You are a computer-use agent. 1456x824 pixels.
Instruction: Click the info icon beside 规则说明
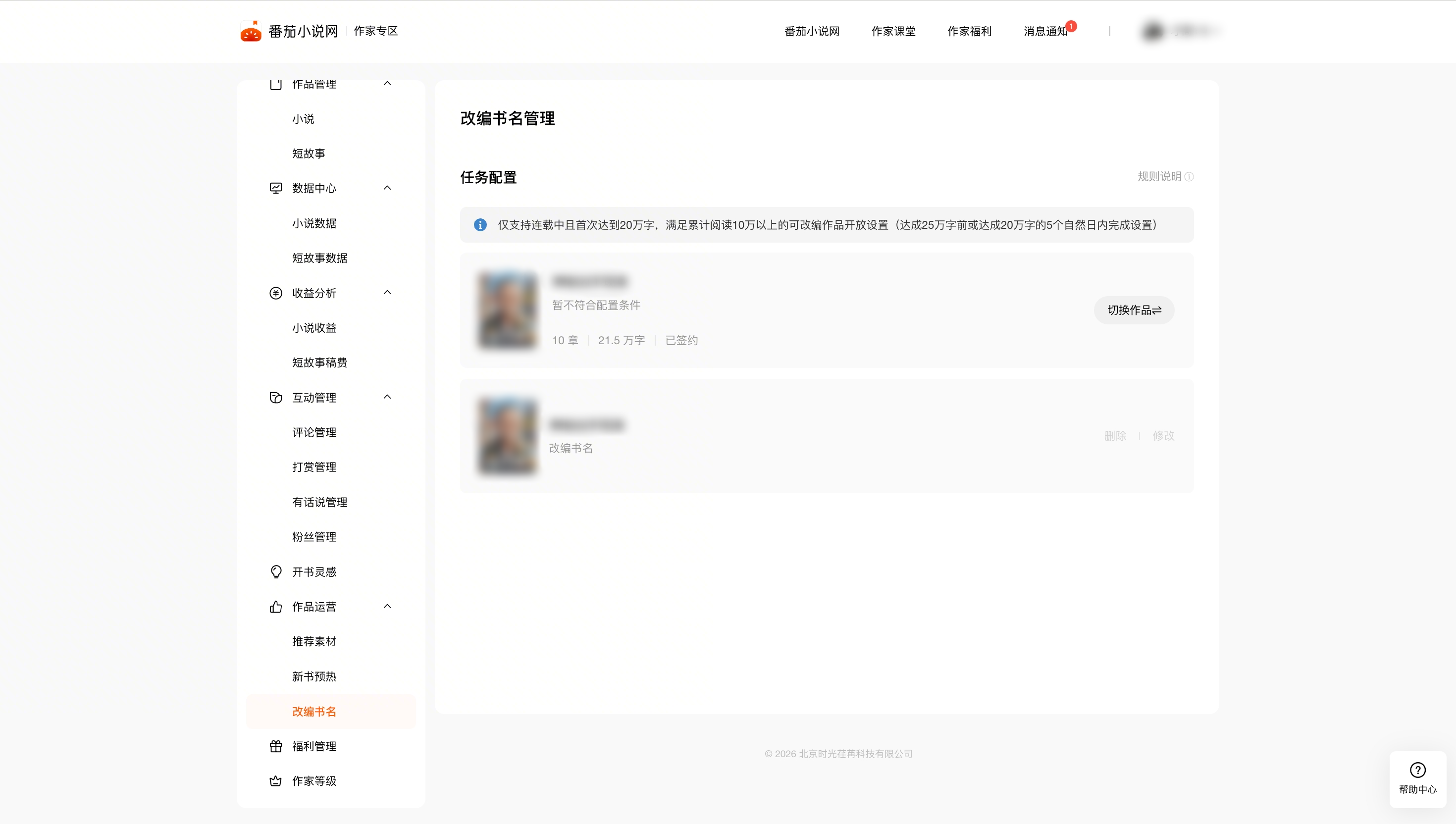tap(1189, 177)
